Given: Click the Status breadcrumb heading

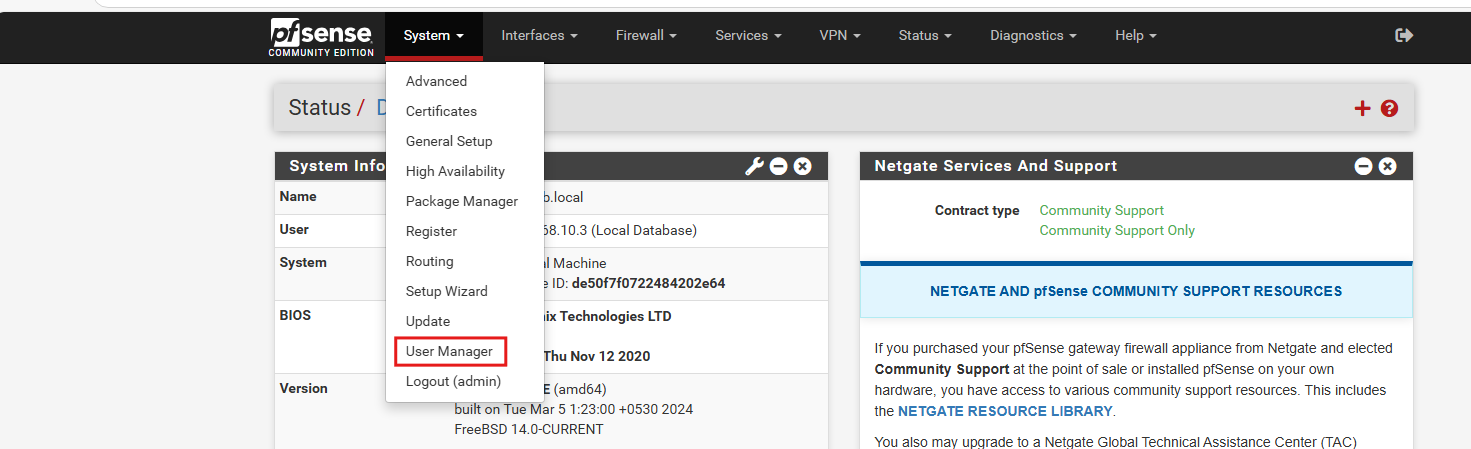Looking at the screenshot, I should tap(319, 108).
